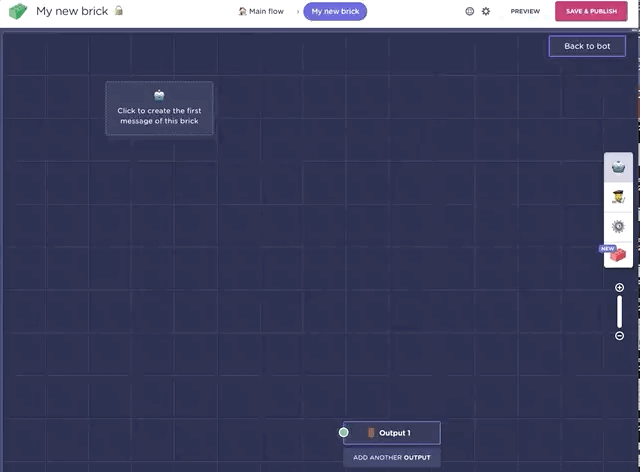Click the PREVIEW button
Screen dimensions: 640x472
click(525, 11)
